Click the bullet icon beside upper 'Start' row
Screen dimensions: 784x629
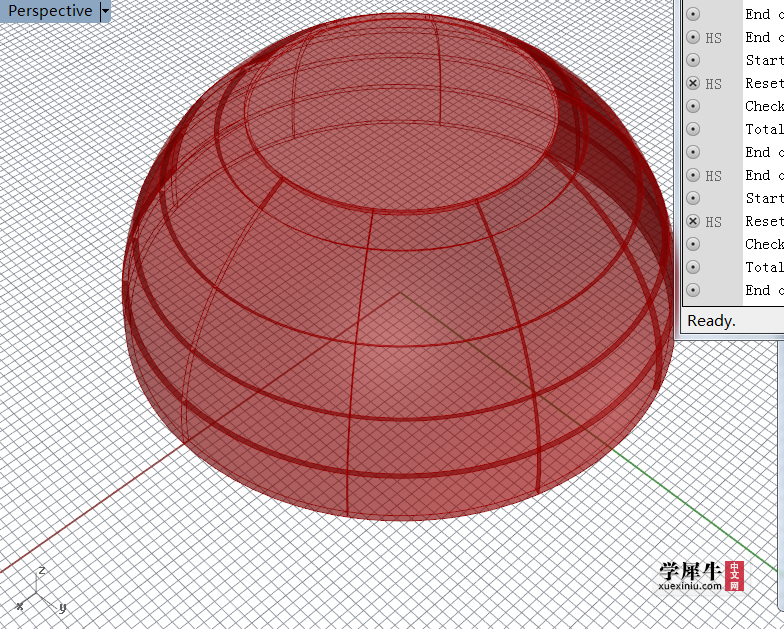coord(692,60)
